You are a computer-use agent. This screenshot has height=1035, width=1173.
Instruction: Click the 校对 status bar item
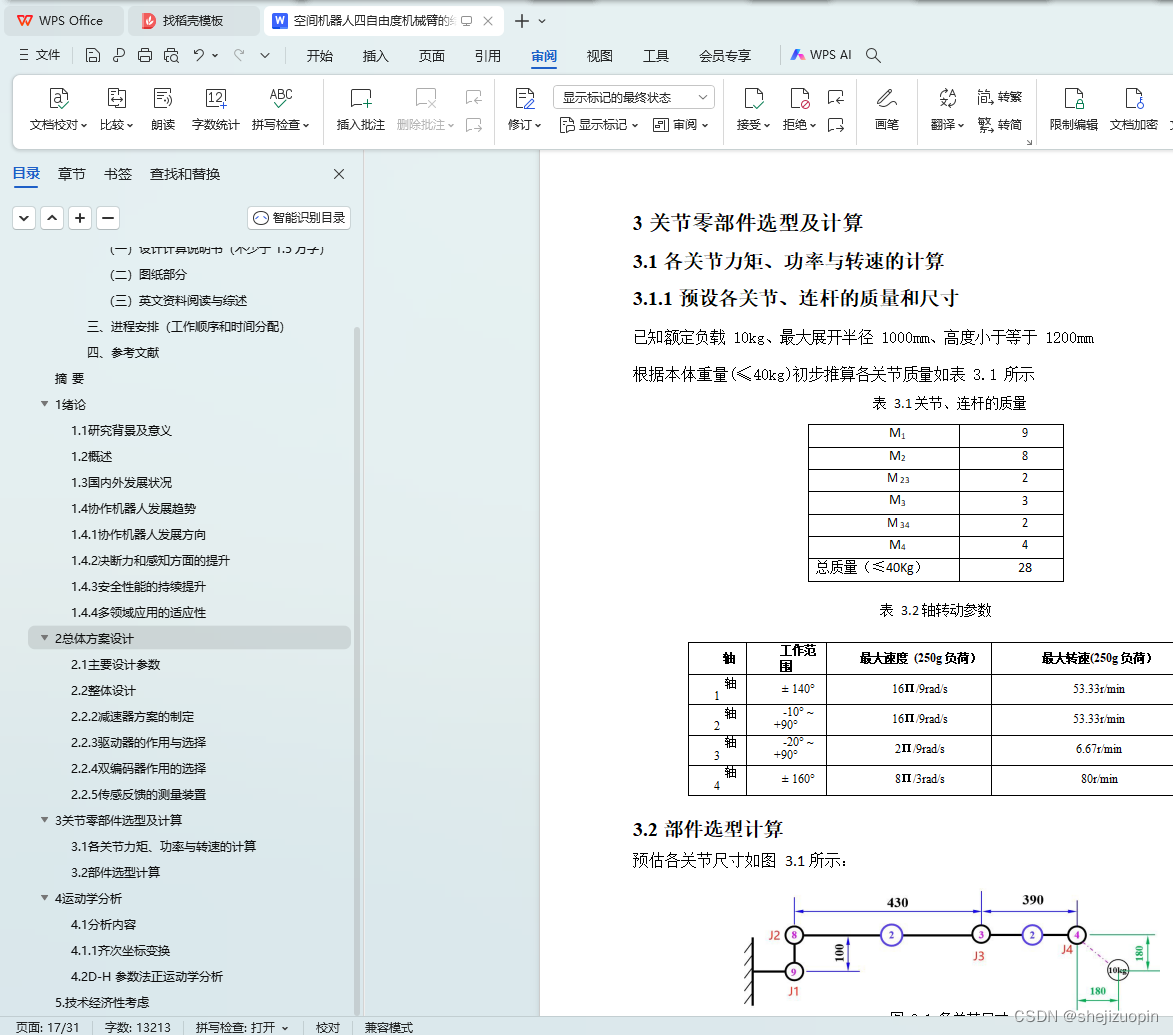[328, 1028]
